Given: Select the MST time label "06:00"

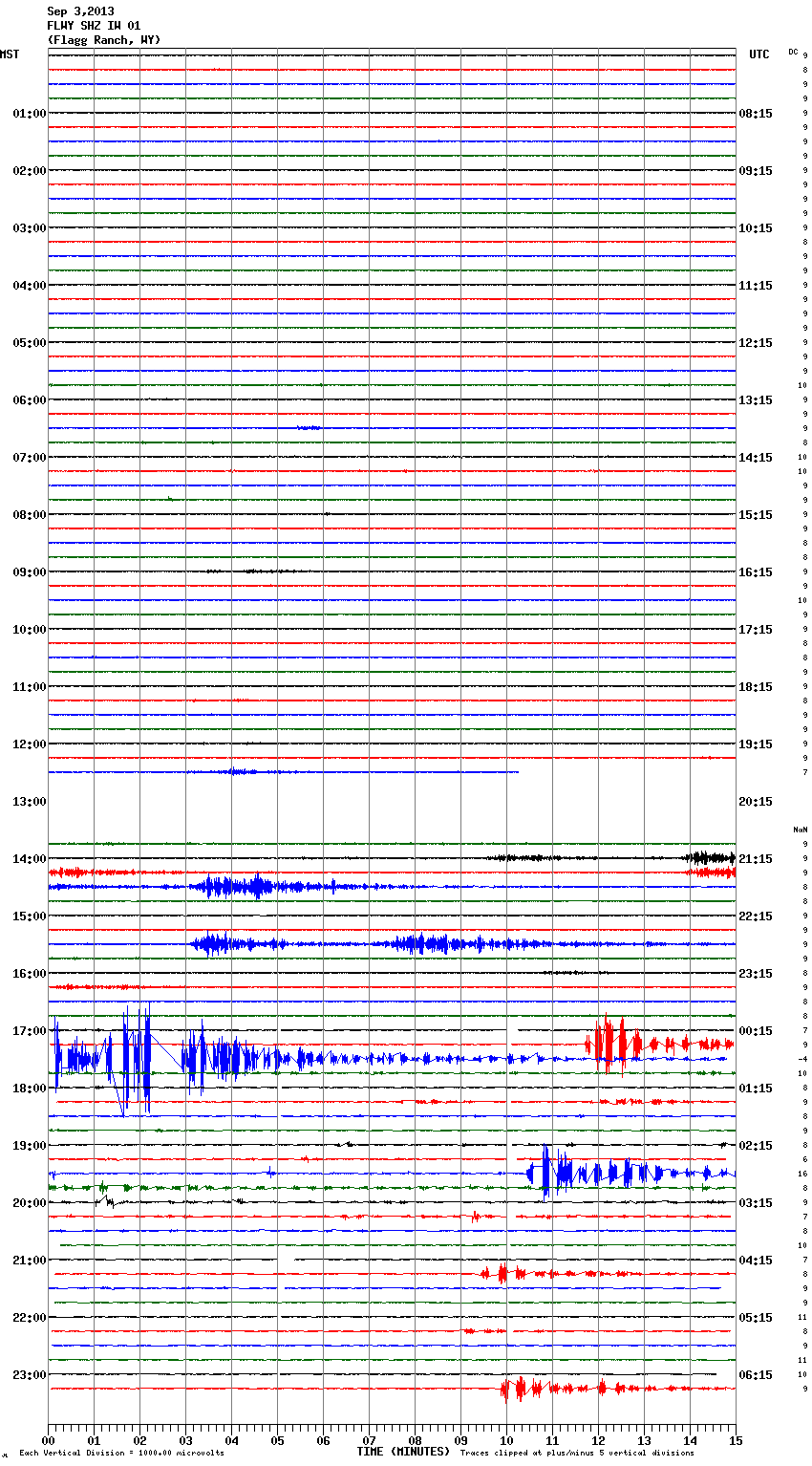Looking at the screenshot, I should click(x=30, y=400).
